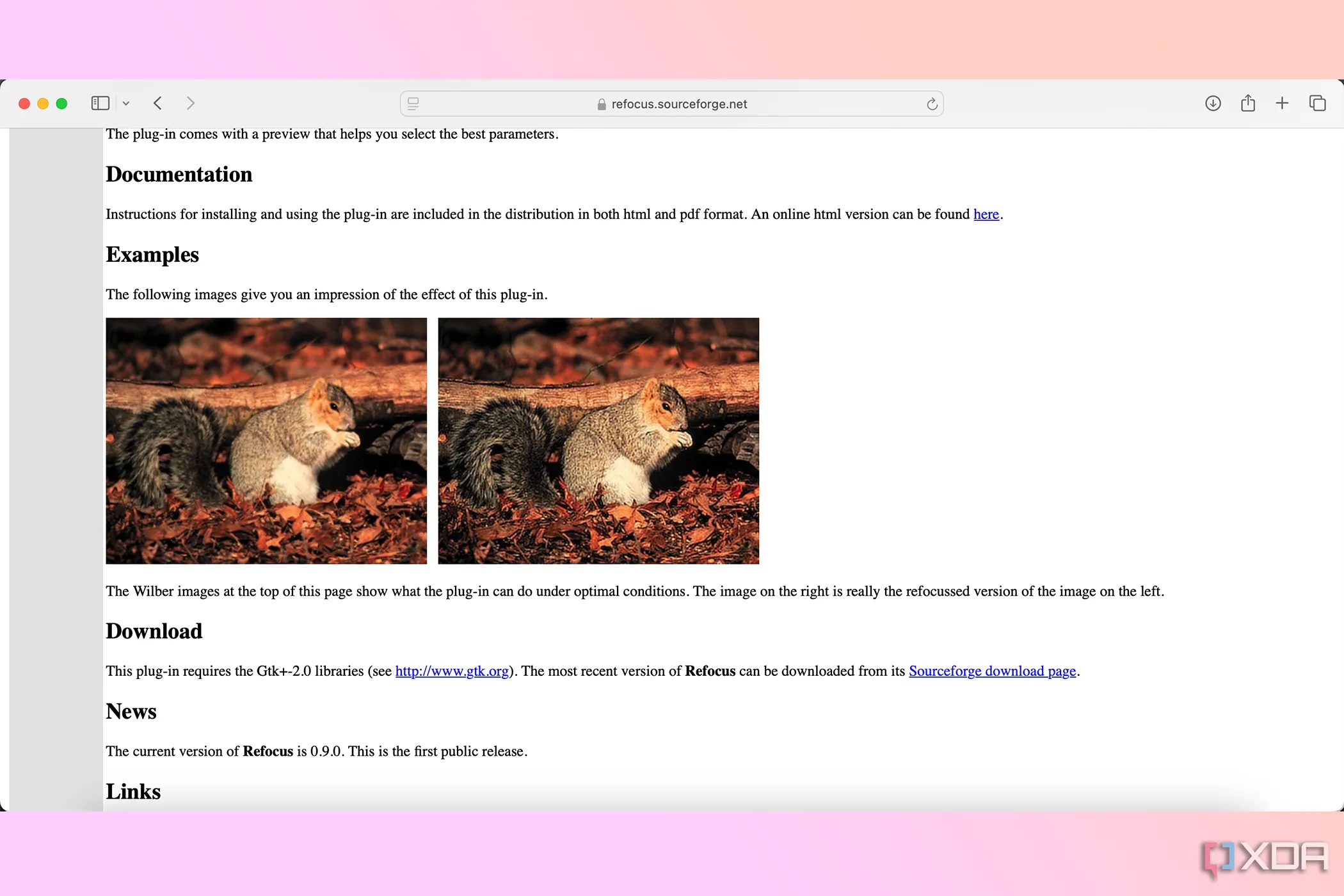Click the Examples heading
Image resolution: width=1344 pixels, height=896 pixels.
(x=152, y=255)
